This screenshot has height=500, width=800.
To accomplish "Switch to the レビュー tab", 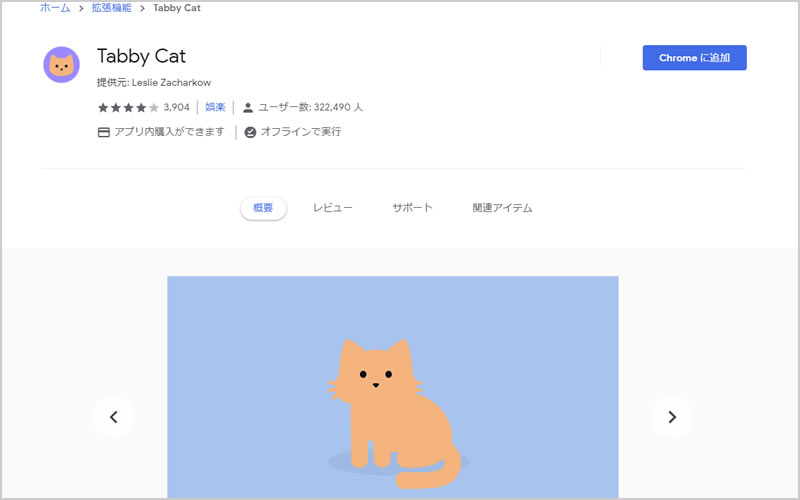I will [x=333, y=208].
